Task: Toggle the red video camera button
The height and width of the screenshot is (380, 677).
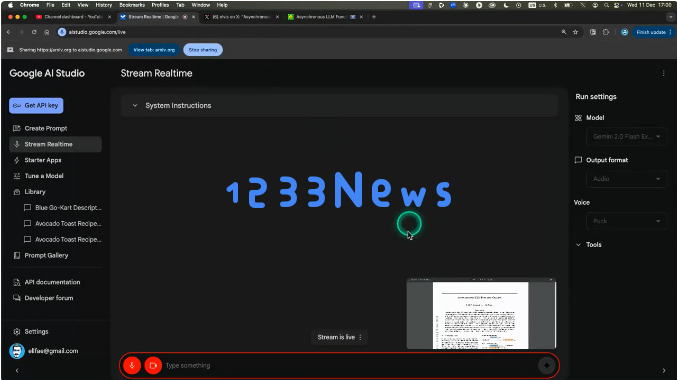Action: pos(153,365)
